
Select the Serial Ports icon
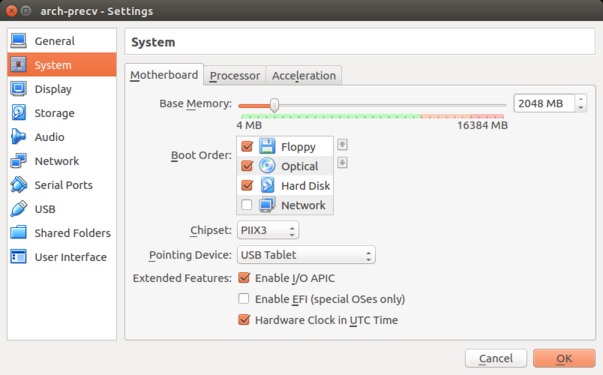point(18,185)
